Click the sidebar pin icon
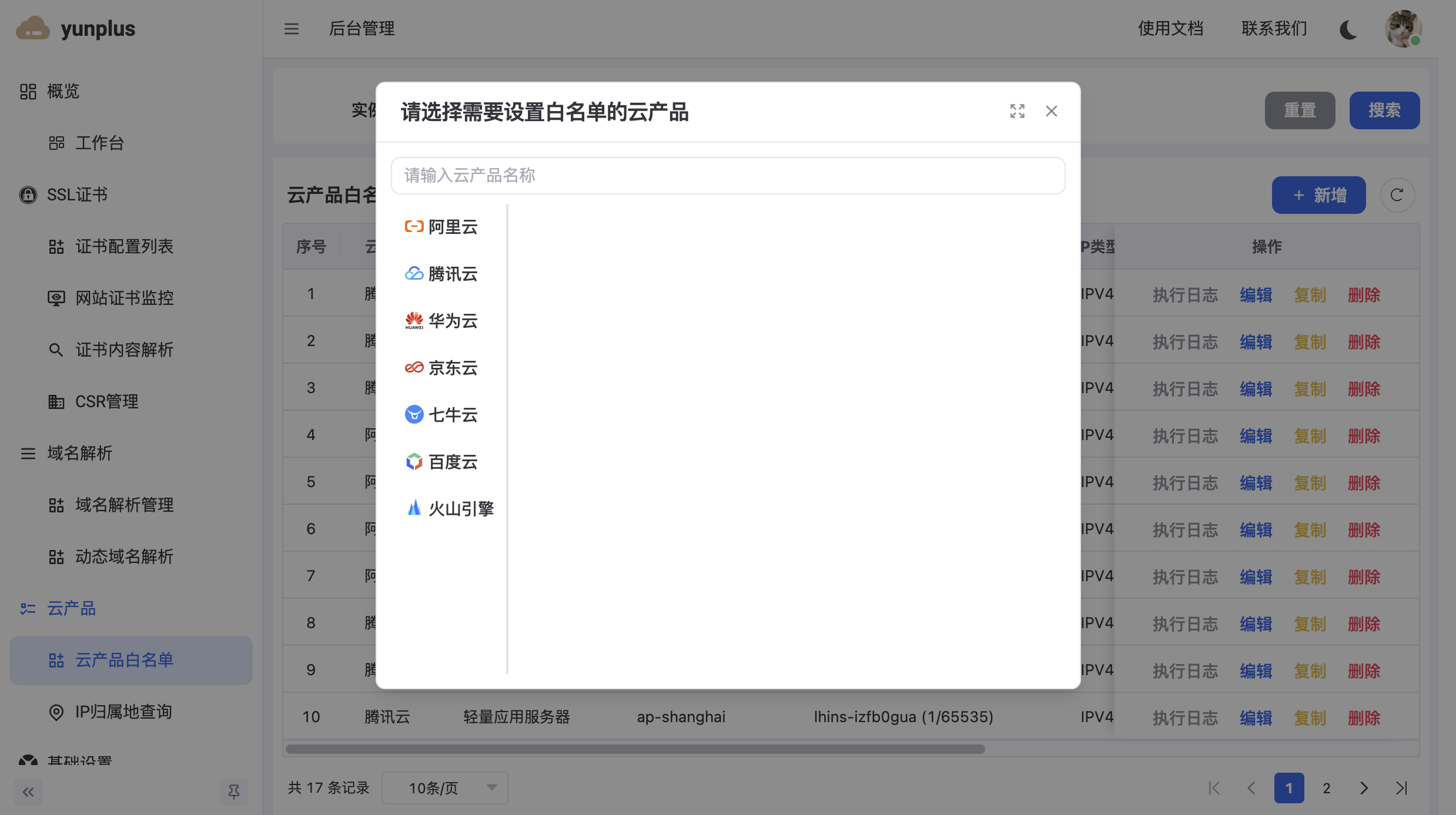The height and width of the screenshot is (815, 1456). 233,791
